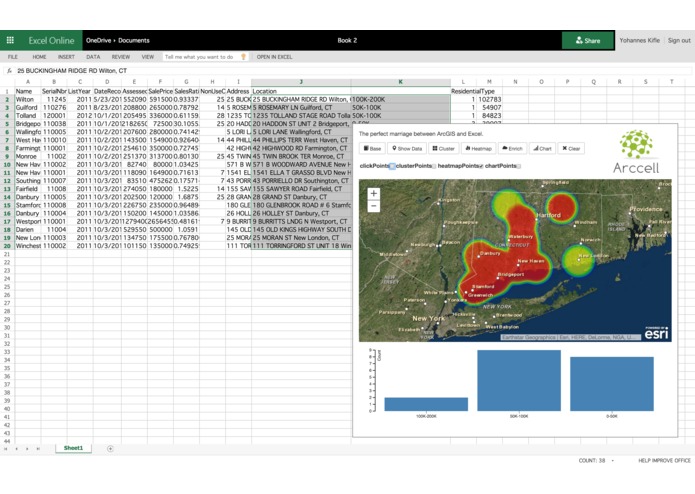Click cell '5 ROSEMARY LN Guilford, CT'
The width and height of the screenshot is (695, 494).
[301, 108]
